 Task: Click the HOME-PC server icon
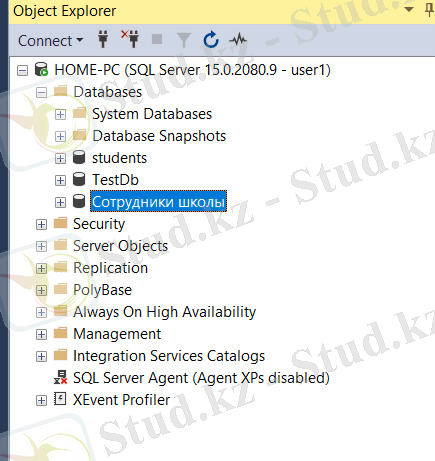tap(42, 69)
